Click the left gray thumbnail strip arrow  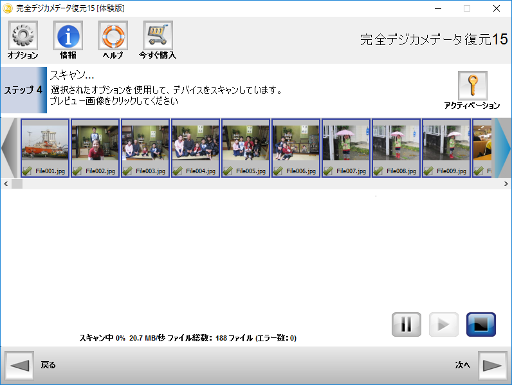pos(9,148)
